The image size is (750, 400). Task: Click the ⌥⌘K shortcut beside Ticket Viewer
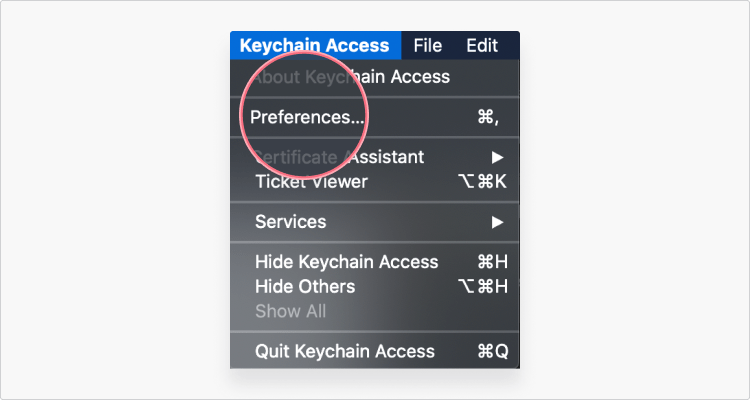[482, 182]
